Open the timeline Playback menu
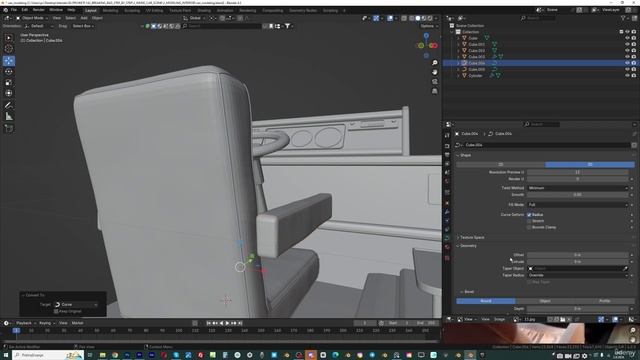 pyautogui.click(x=25, y=323)
